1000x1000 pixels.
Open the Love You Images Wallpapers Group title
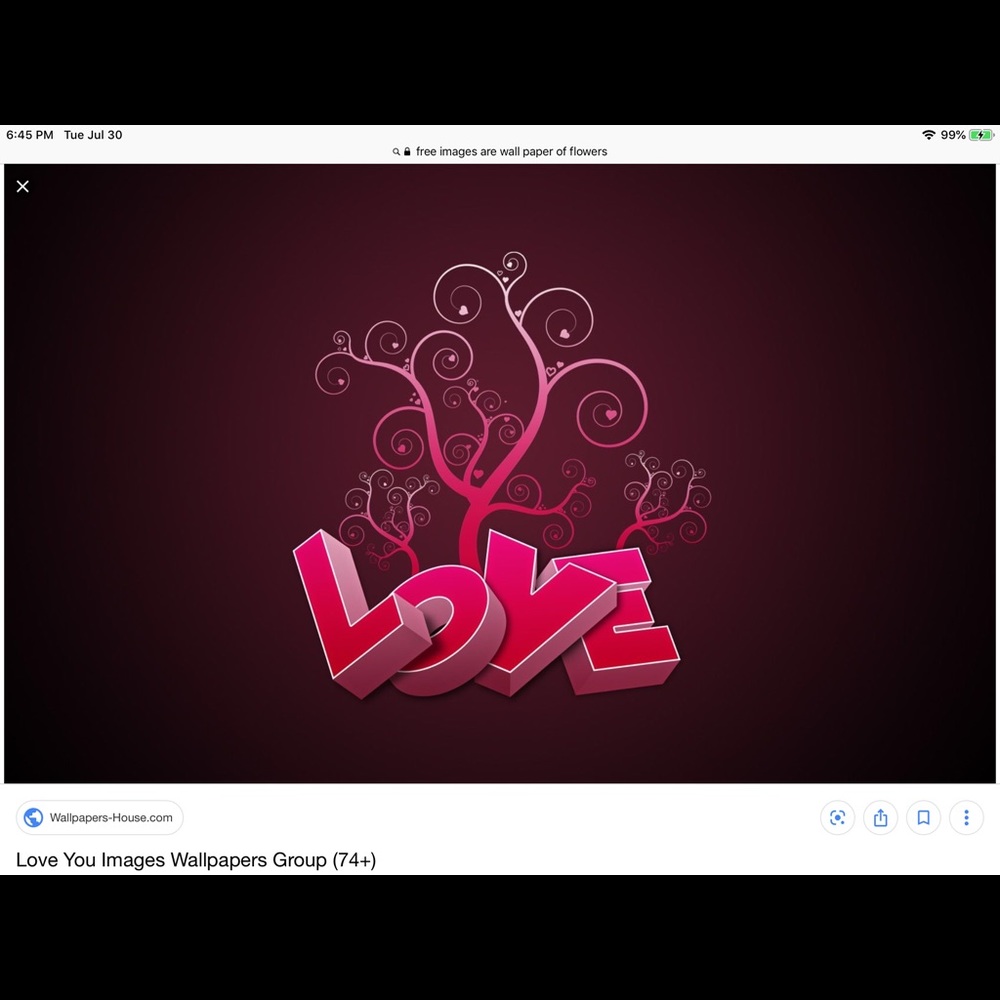(x=196, y=860)
